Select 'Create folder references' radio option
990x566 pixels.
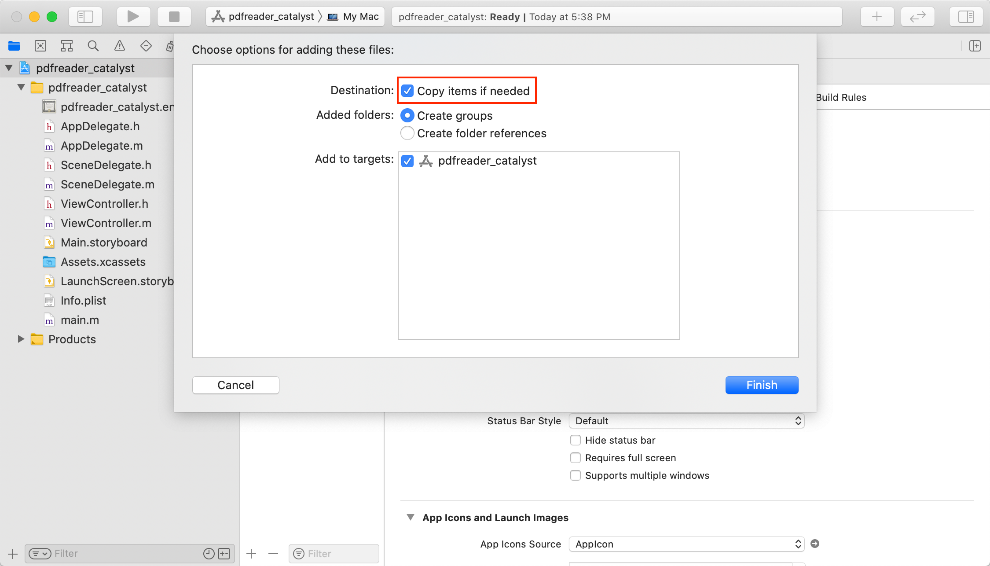point(408,133)
